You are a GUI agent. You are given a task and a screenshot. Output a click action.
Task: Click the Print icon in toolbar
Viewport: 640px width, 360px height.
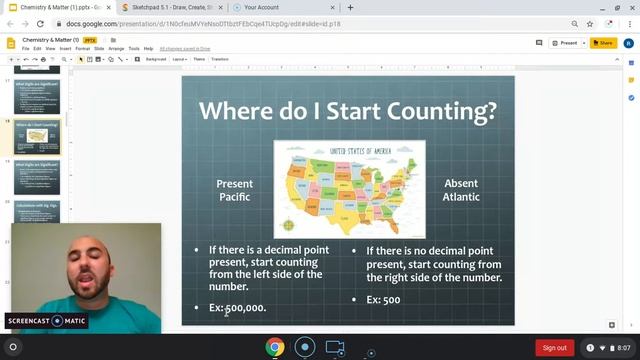click(43, 60)
